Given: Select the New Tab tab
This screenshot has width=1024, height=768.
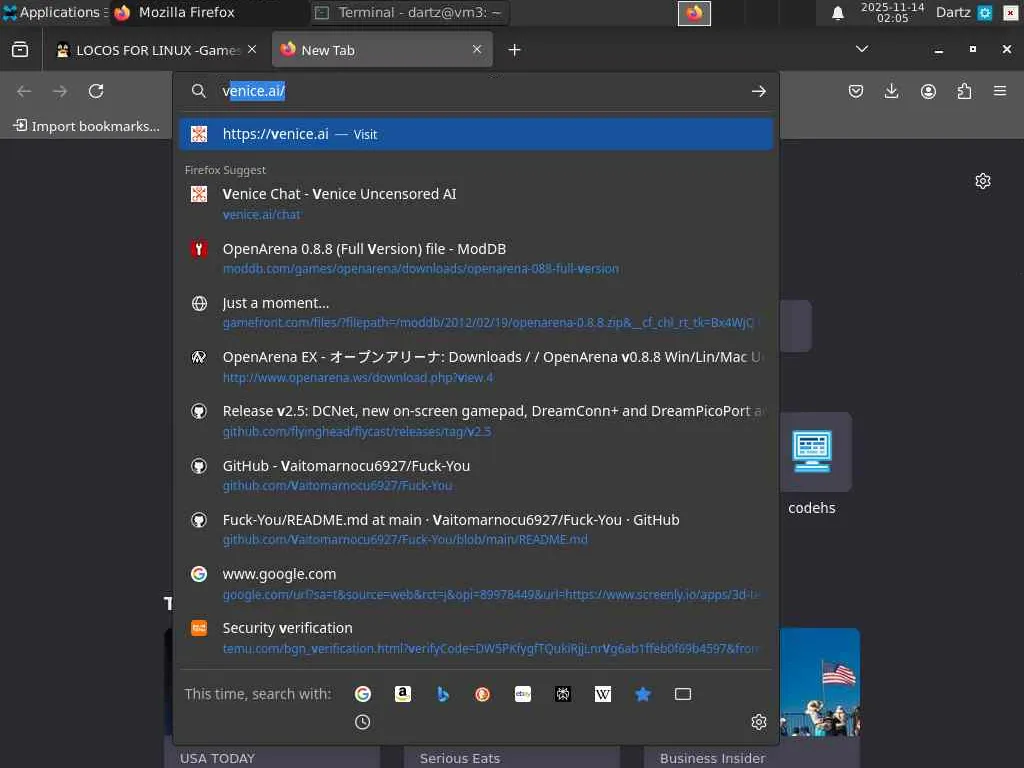Looking at the screenshot, I should 382,50.
